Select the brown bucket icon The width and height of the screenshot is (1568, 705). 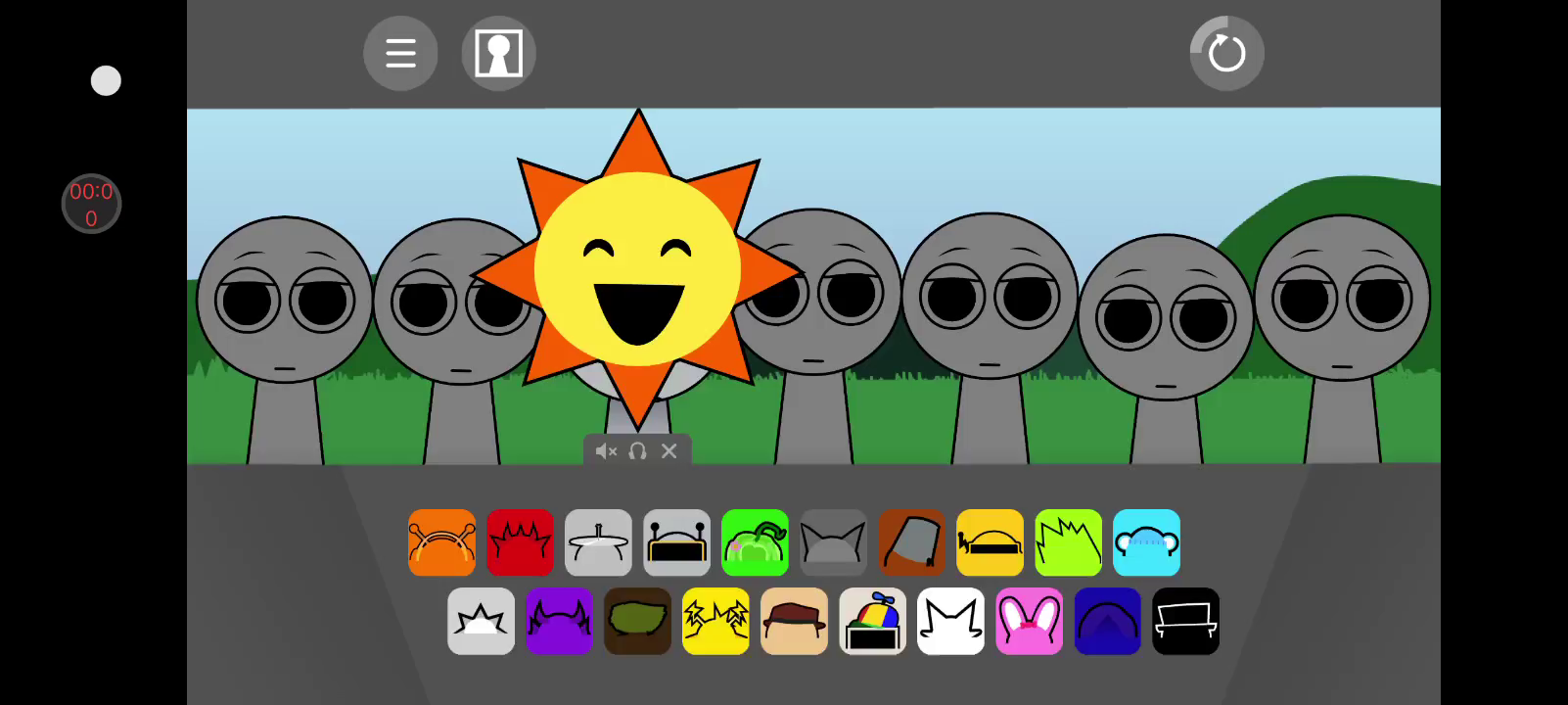coord(911,542)
